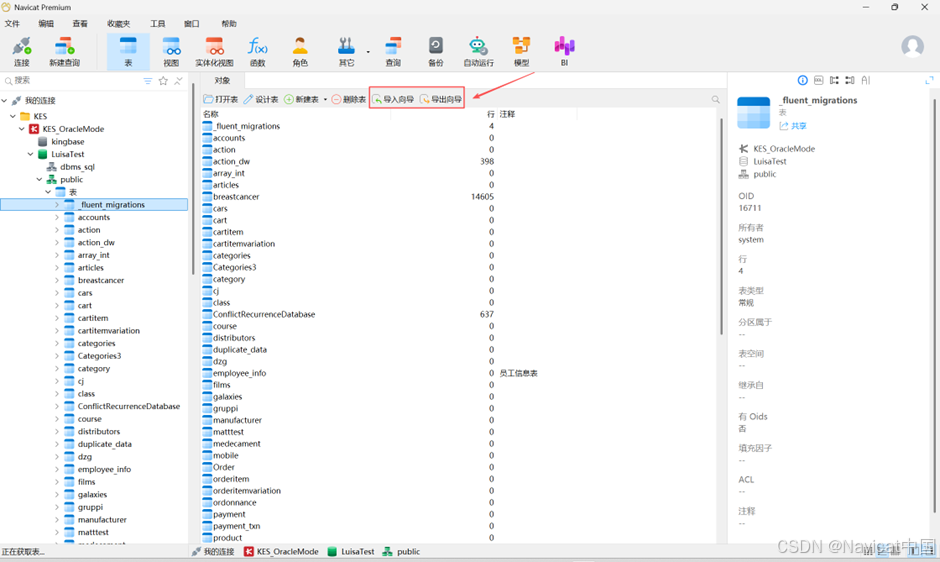Collapse My Connections (我的连接) tree node

click(x=5, y=101)
